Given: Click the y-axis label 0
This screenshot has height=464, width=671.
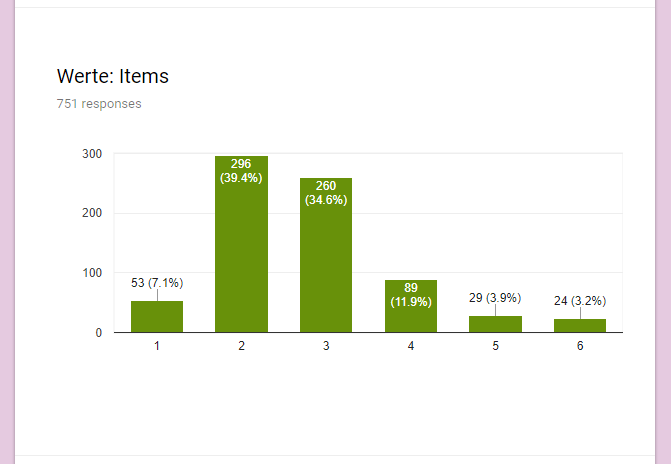Looking at the screenshot, I should click(99, 333).
